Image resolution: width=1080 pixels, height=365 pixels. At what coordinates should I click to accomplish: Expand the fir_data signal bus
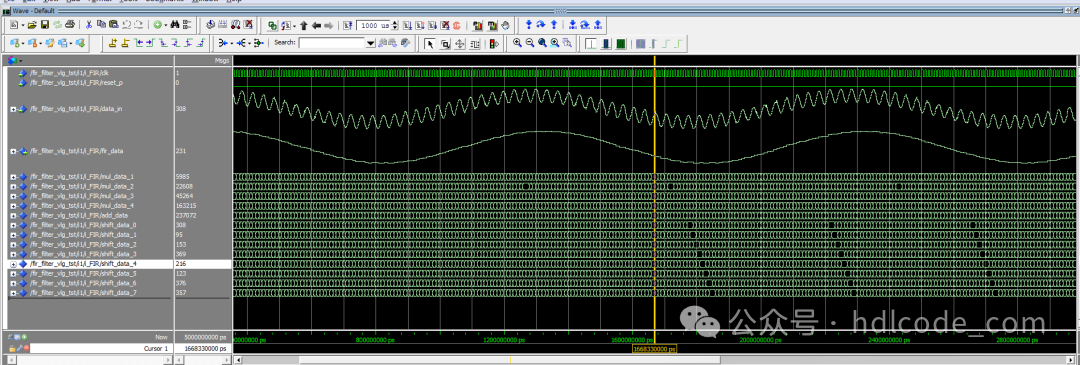click(x=13, y=151)
